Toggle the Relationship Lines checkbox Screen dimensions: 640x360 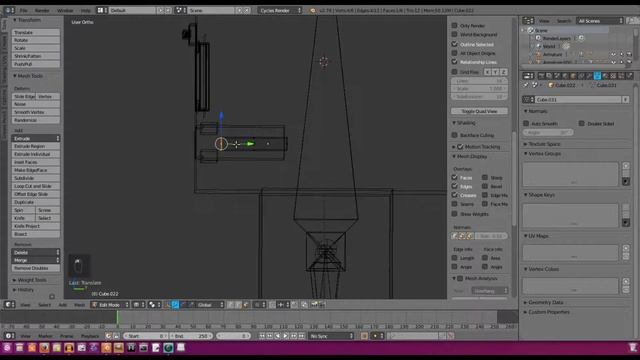(454, 62)
